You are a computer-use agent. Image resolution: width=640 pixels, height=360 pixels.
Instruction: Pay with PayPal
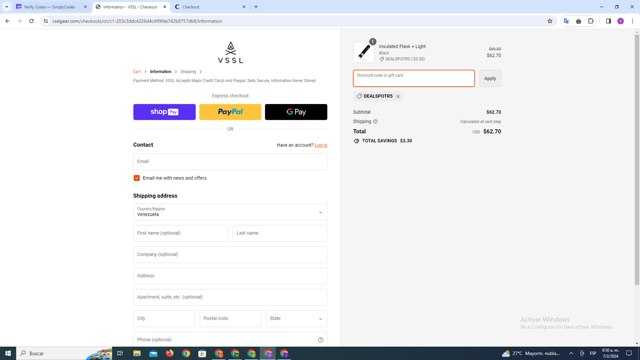(x=230, y=112)
